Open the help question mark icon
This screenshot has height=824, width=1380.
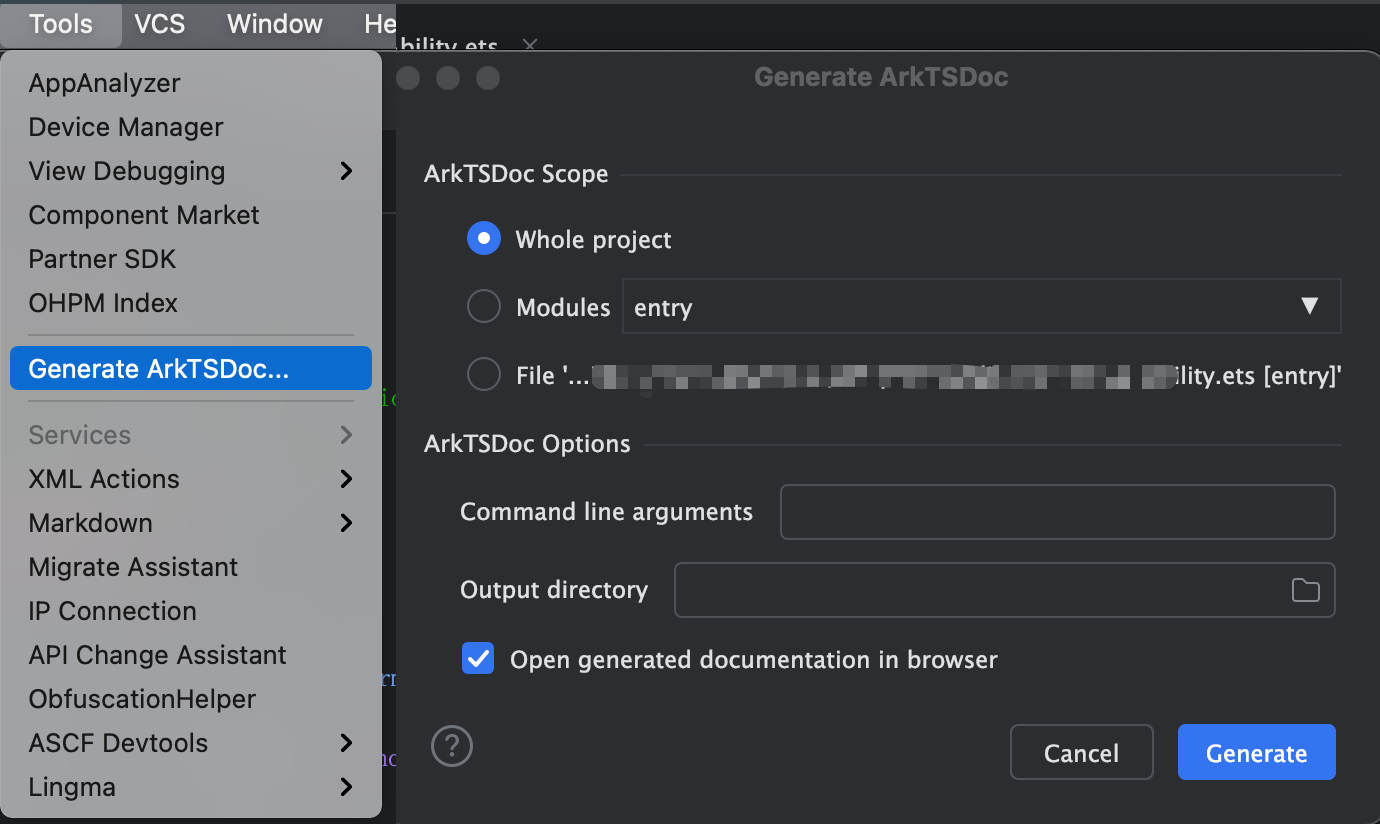452,746
